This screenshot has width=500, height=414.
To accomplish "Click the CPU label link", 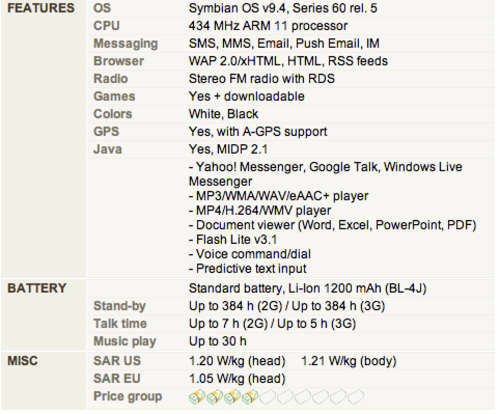I will point(106,26).
